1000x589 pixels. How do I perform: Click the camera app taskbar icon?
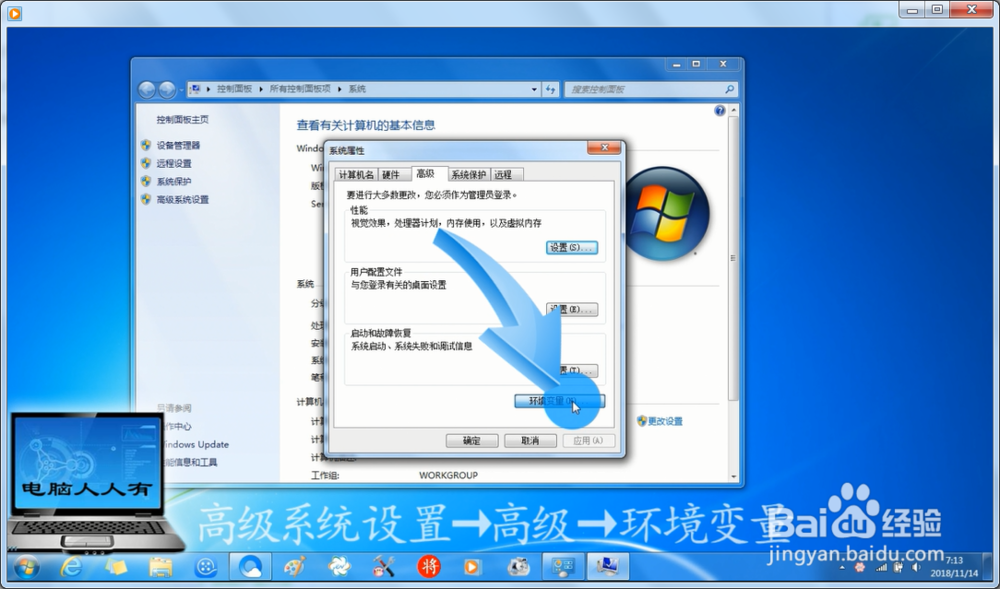[x=518, y=566]
